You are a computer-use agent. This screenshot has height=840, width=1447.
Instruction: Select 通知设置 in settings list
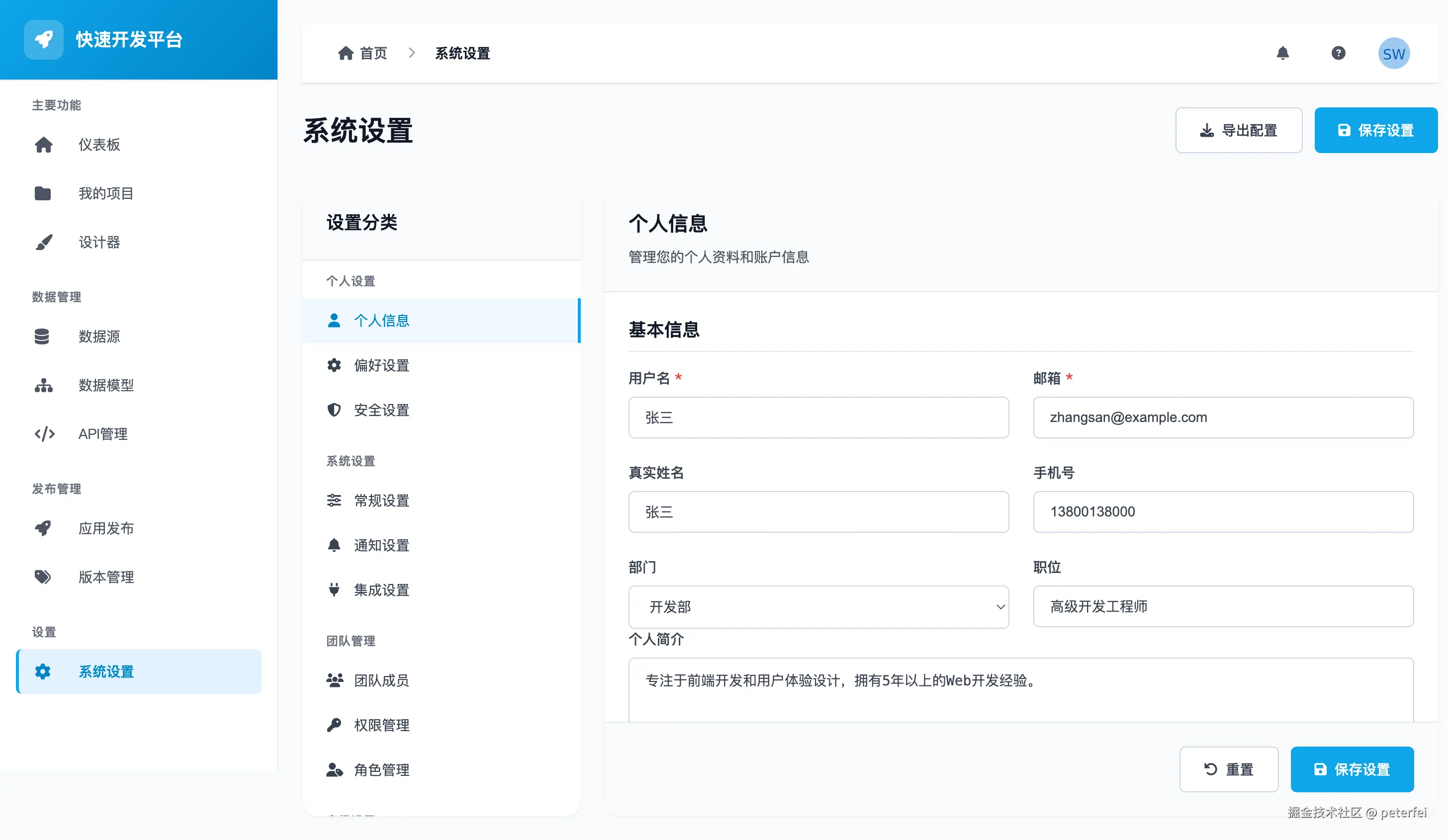pos(381,545)
